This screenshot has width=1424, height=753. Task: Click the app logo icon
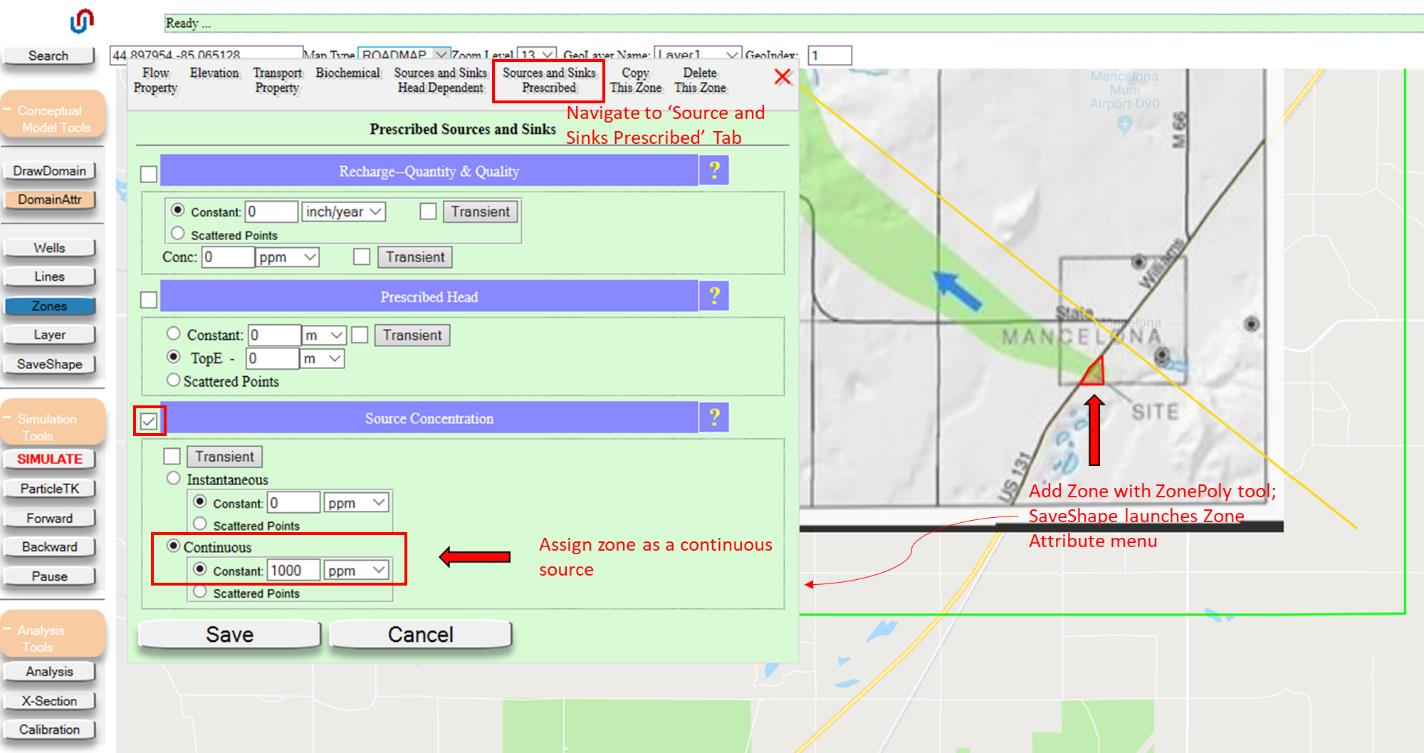82,20
